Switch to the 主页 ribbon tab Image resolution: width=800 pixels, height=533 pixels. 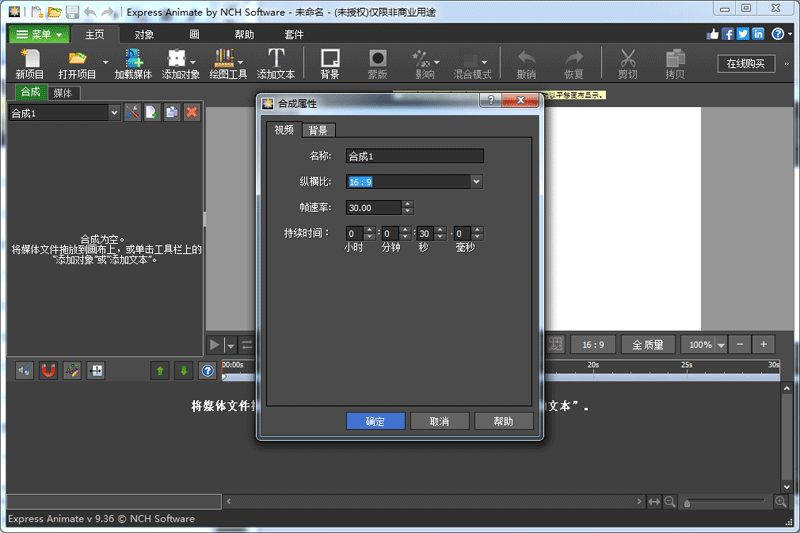click(95, 34)
